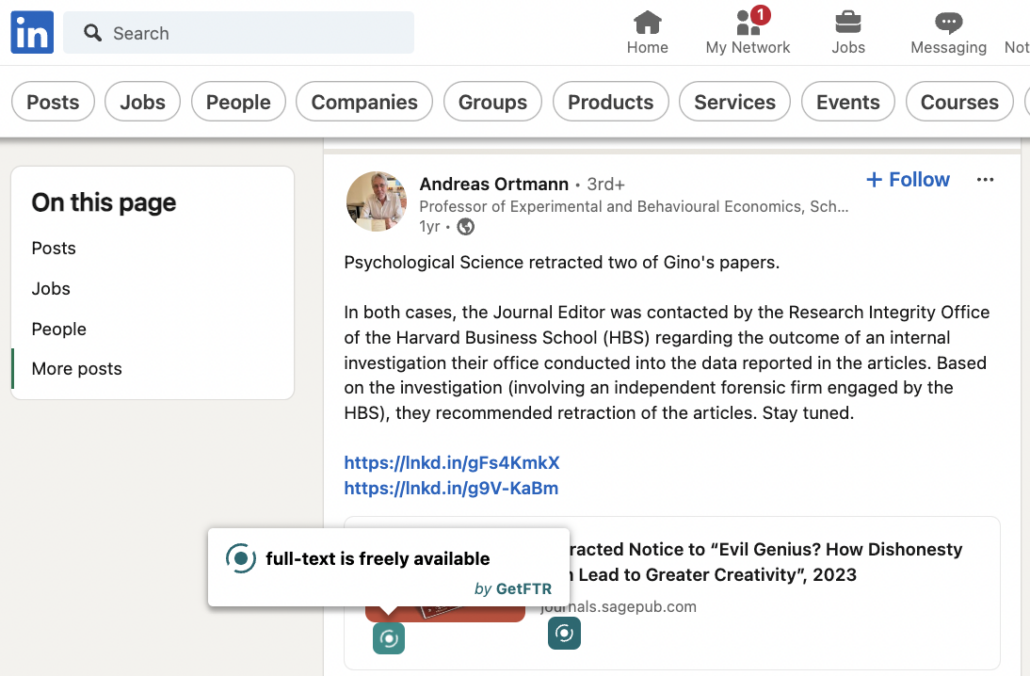This screenshot has width=1030, height=676.
Task: Click the GetFTR icon below journals.sagepub.com
Action: point(564,633)
